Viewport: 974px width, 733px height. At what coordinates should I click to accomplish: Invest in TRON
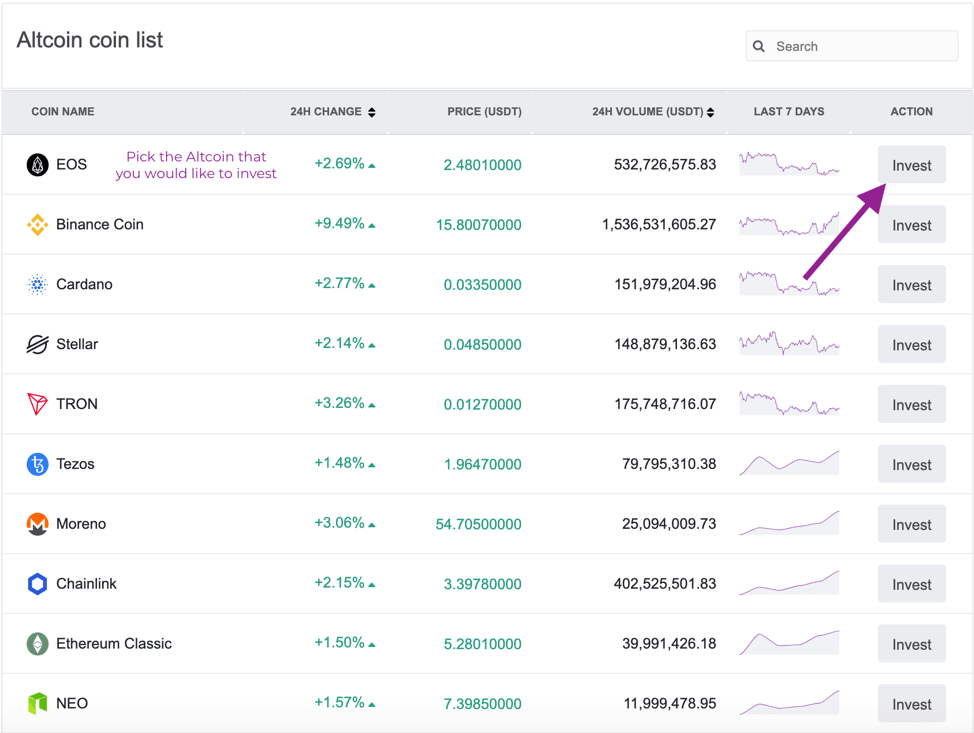[x=911, y=404]
